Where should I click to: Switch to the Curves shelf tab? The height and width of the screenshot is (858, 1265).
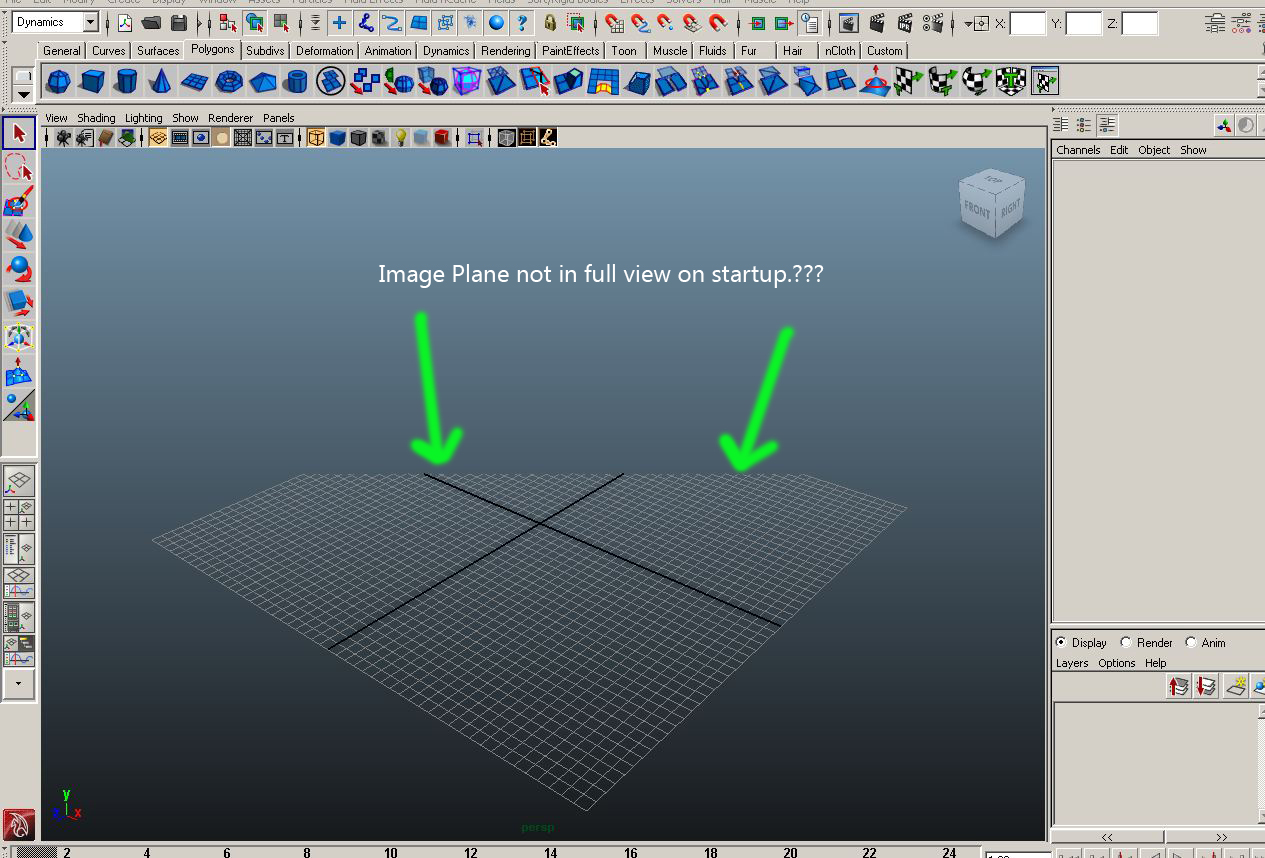pos(109,50)
